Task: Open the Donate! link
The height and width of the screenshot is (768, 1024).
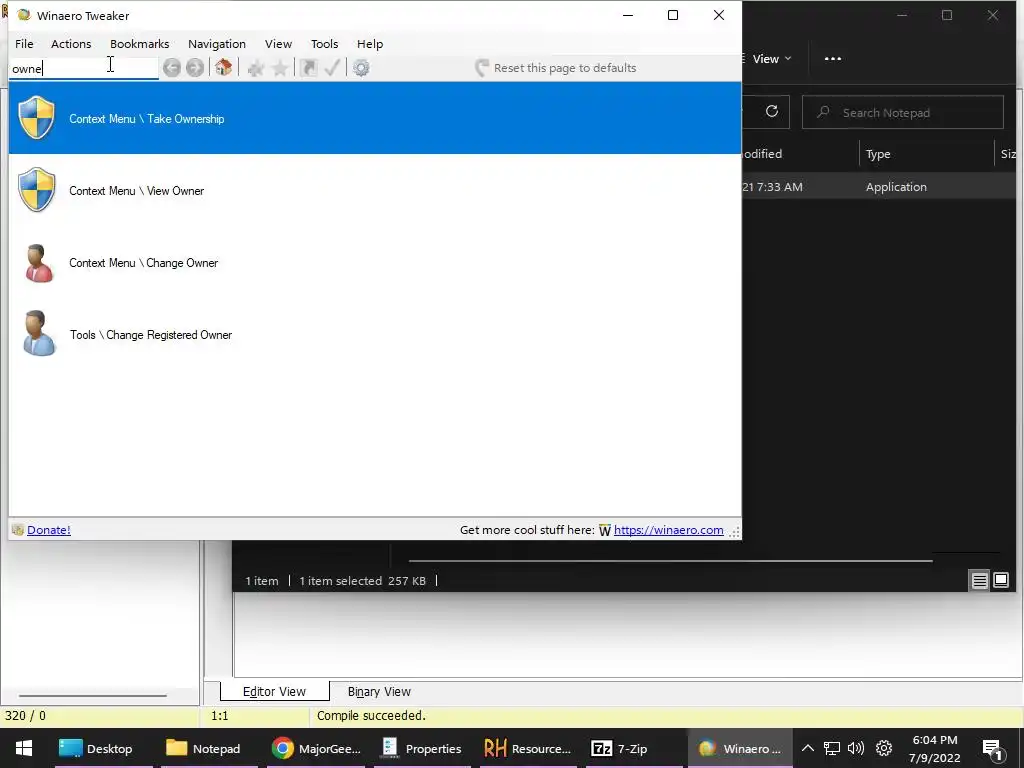Action: (x=49, y=530)
